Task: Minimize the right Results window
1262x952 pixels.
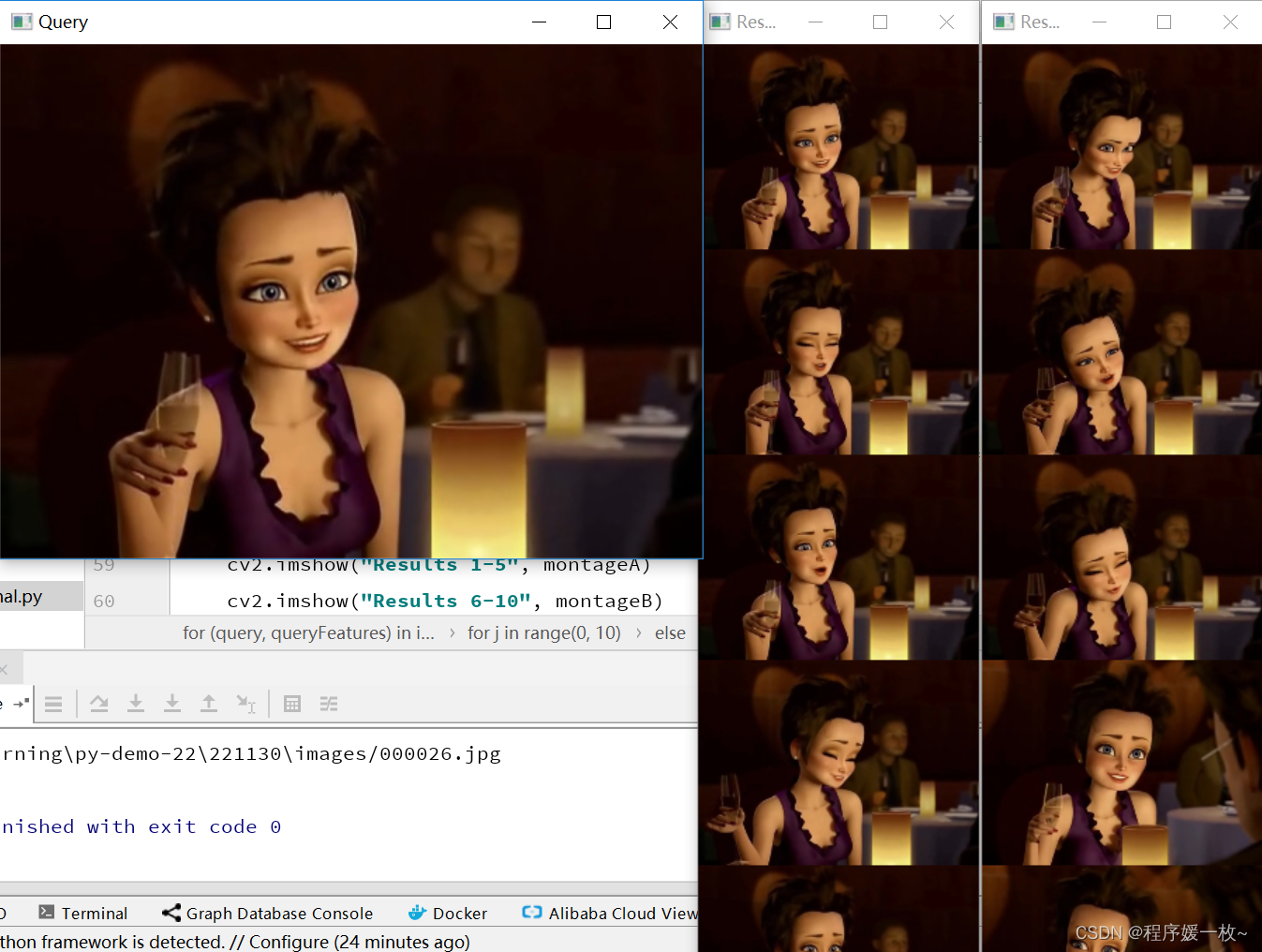Action: coord(1099,22)
